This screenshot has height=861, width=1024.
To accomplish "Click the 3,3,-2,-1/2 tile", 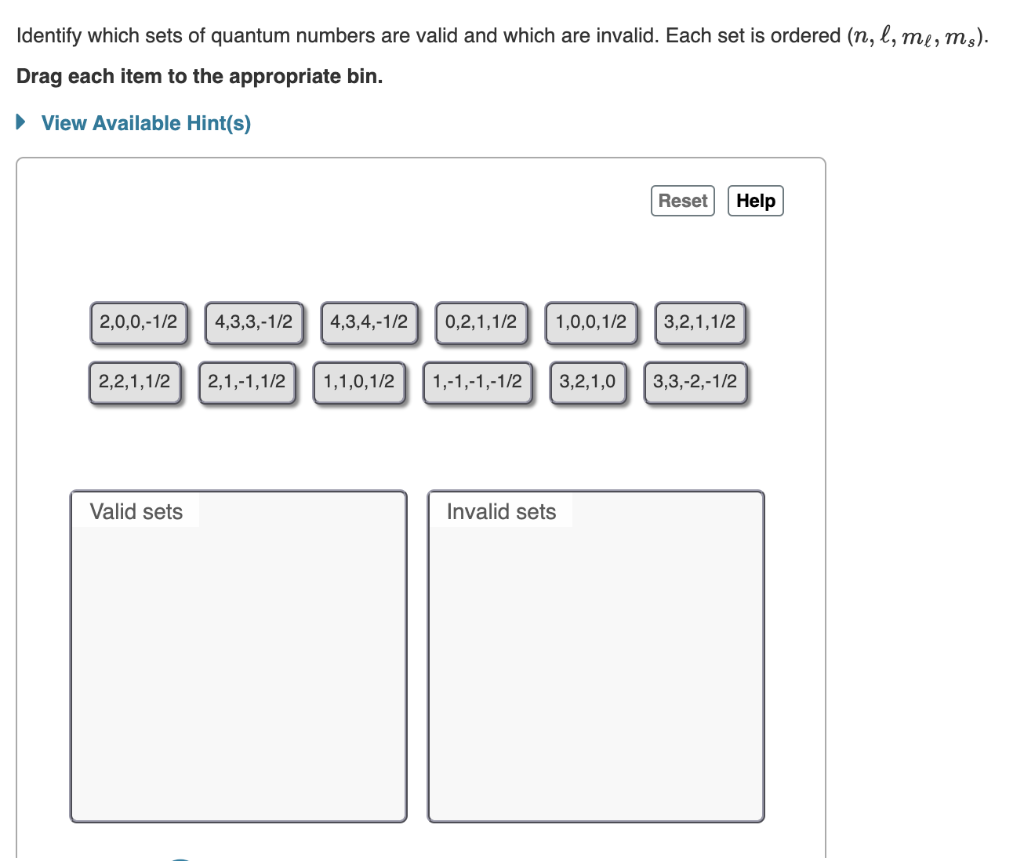I will click(696, 381).
